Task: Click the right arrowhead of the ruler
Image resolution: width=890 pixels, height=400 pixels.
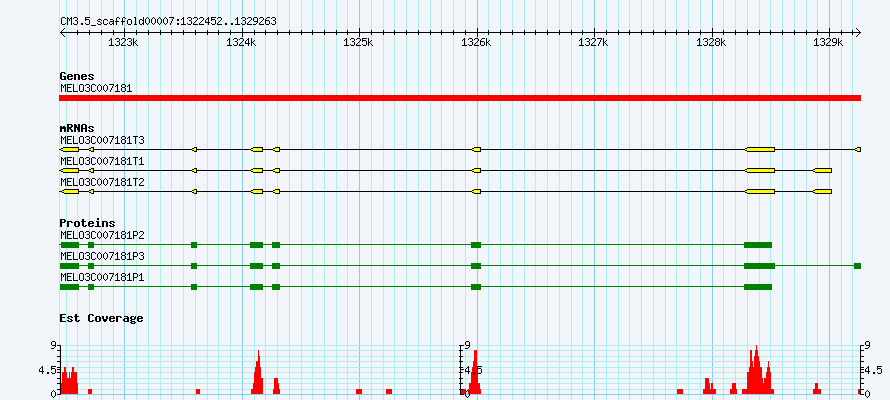Action: [858, 32]
